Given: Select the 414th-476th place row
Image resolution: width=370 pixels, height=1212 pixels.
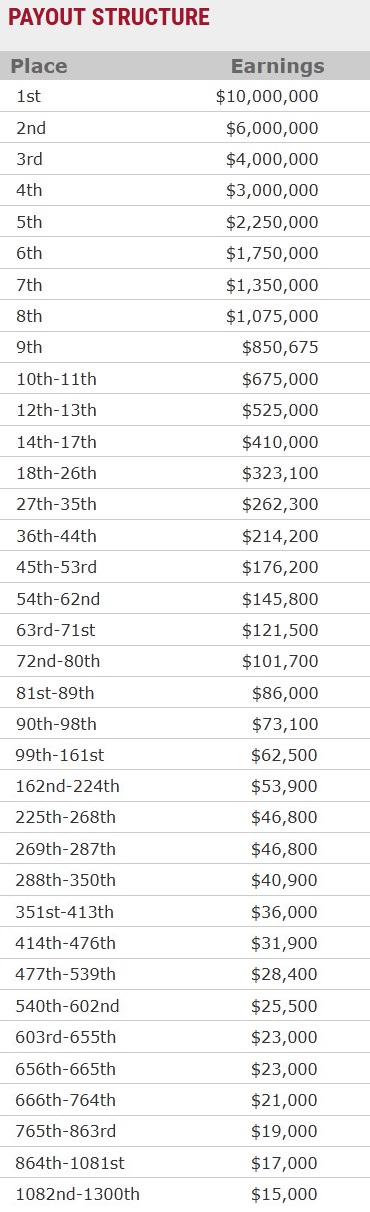Looking at the screenshot, I should (x=185, y=943).
